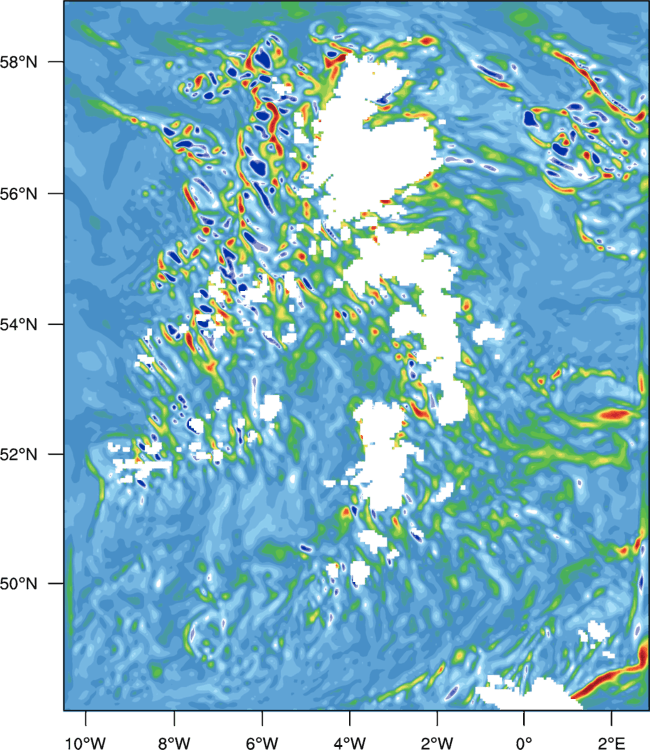This screenshot has width=650, height=750.
Task: Click the 58°N latitude label
Action: click(x=18, y=62)
